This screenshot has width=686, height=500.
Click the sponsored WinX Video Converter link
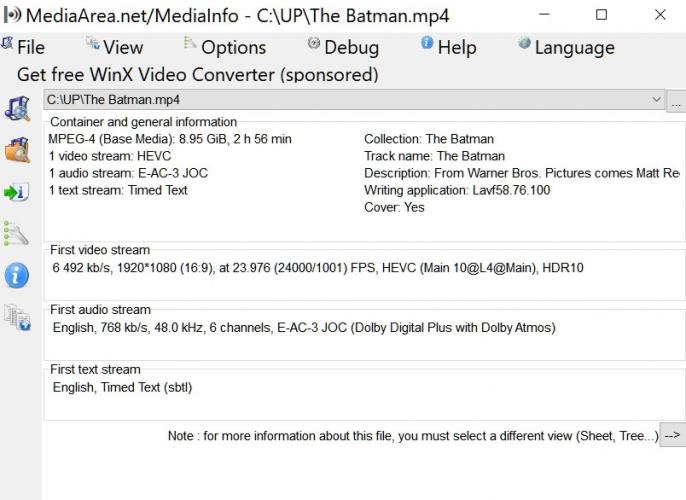pyautogui.click(x=198, y=75)
